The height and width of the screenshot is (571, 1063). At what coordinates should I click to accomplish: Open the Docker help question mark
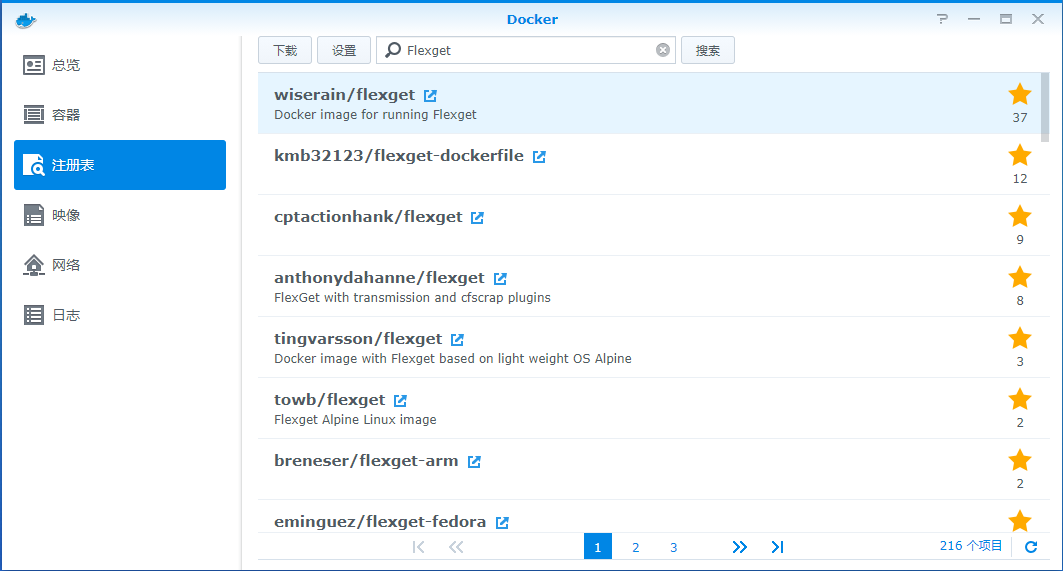tap(942, 19)
